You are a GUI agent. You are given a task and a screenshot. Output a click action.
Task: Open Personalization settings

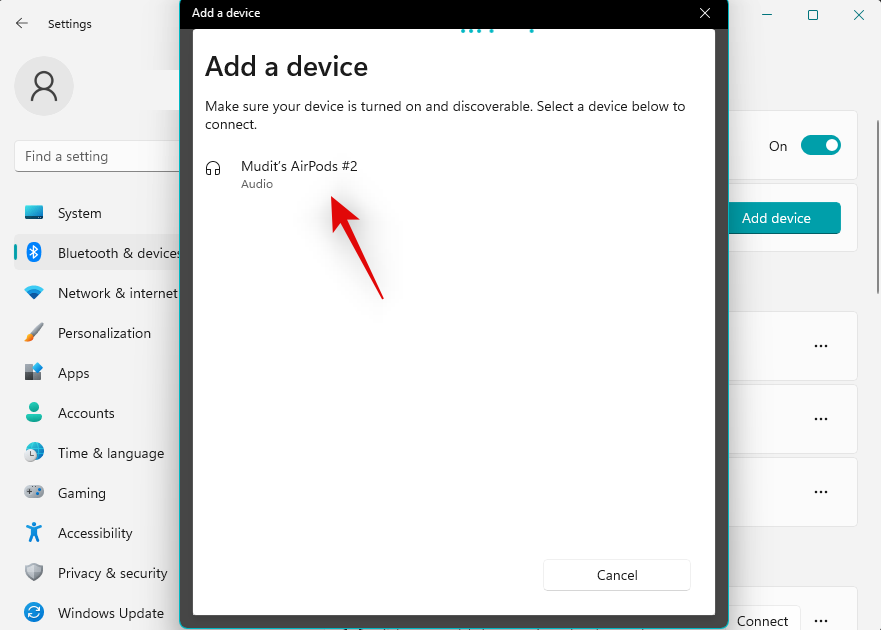click(x=97, y=333)
